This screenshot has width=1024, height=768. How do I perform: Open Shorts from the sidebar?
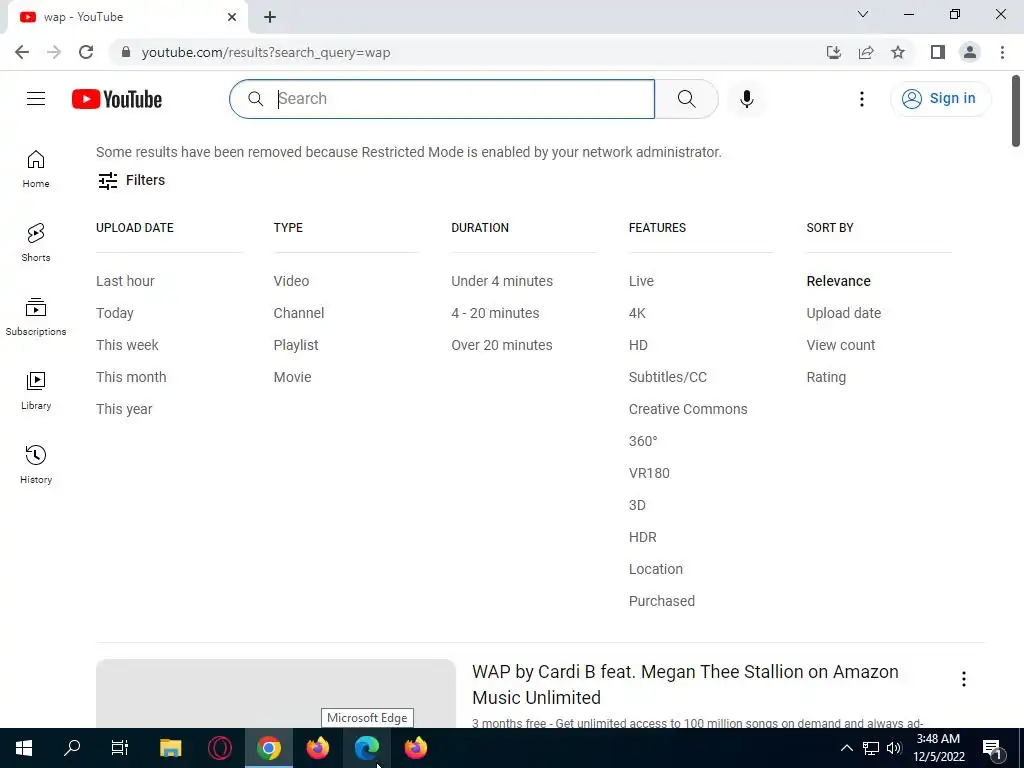(36, 242)
